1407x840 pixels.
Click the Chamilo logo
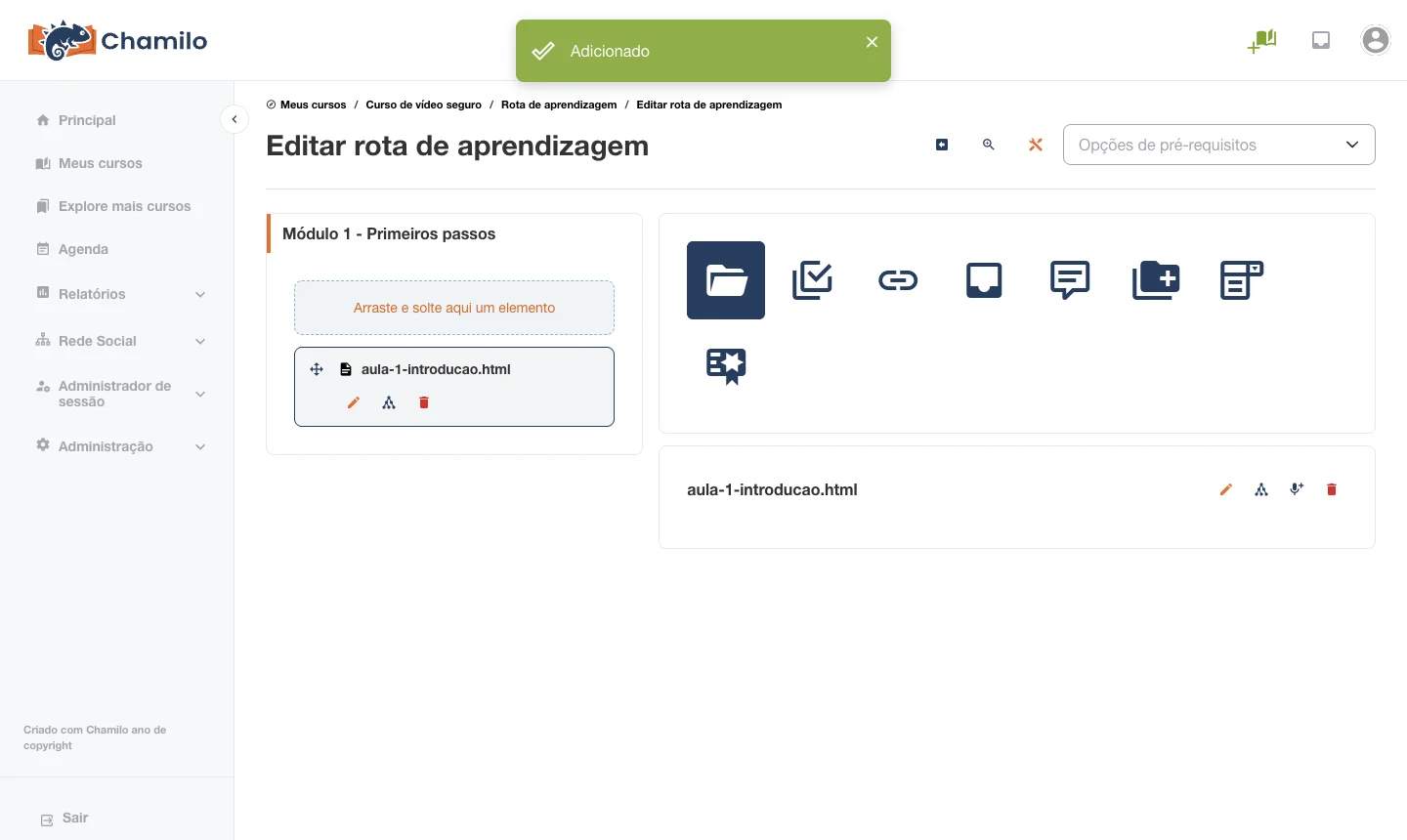(117, 40)
